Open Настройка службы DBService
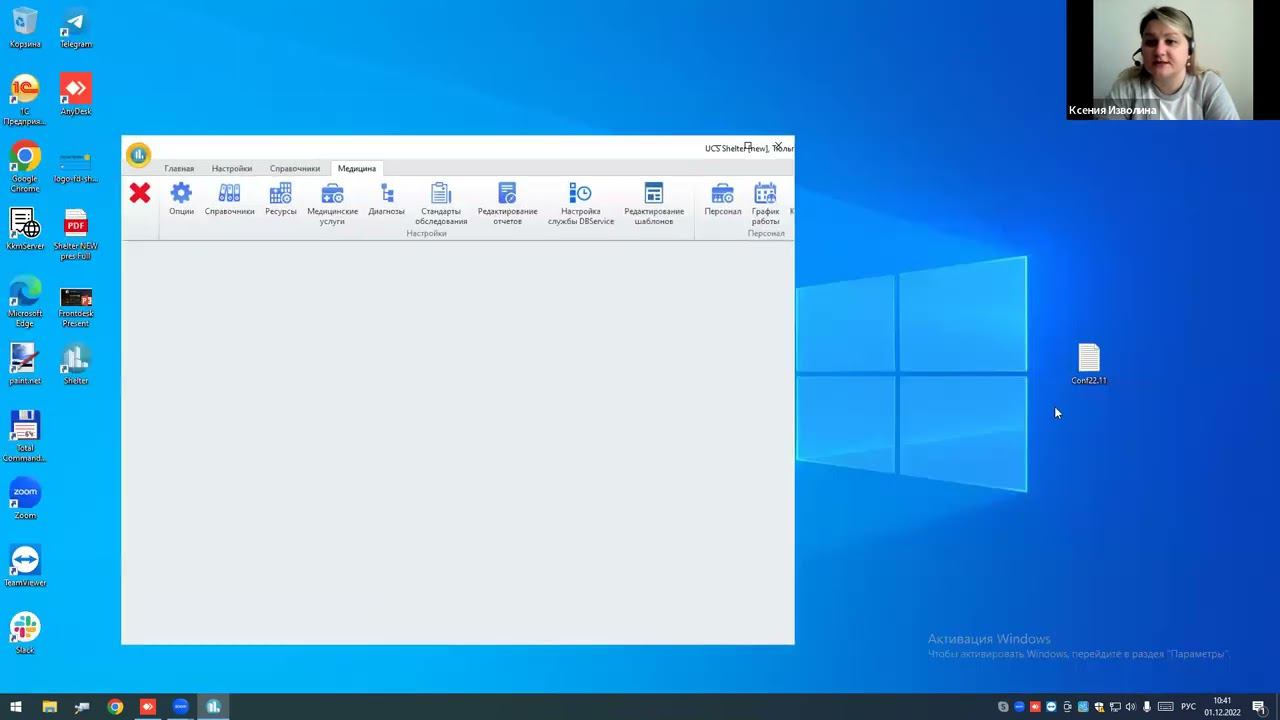The image size is (1280, 720). point(580,203)
